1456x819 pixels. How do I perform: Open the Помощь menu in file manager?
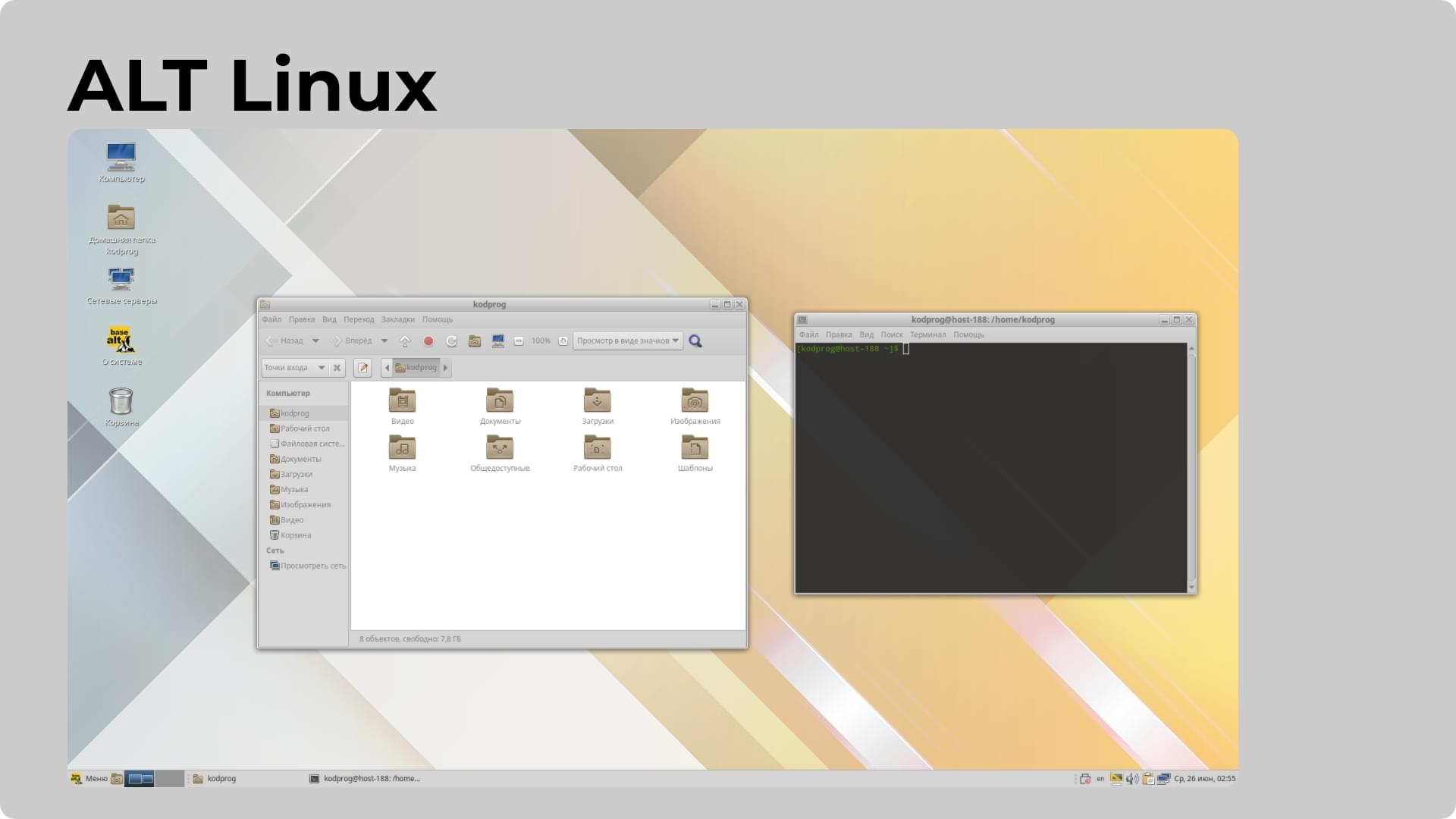click(x=438, y=319)
